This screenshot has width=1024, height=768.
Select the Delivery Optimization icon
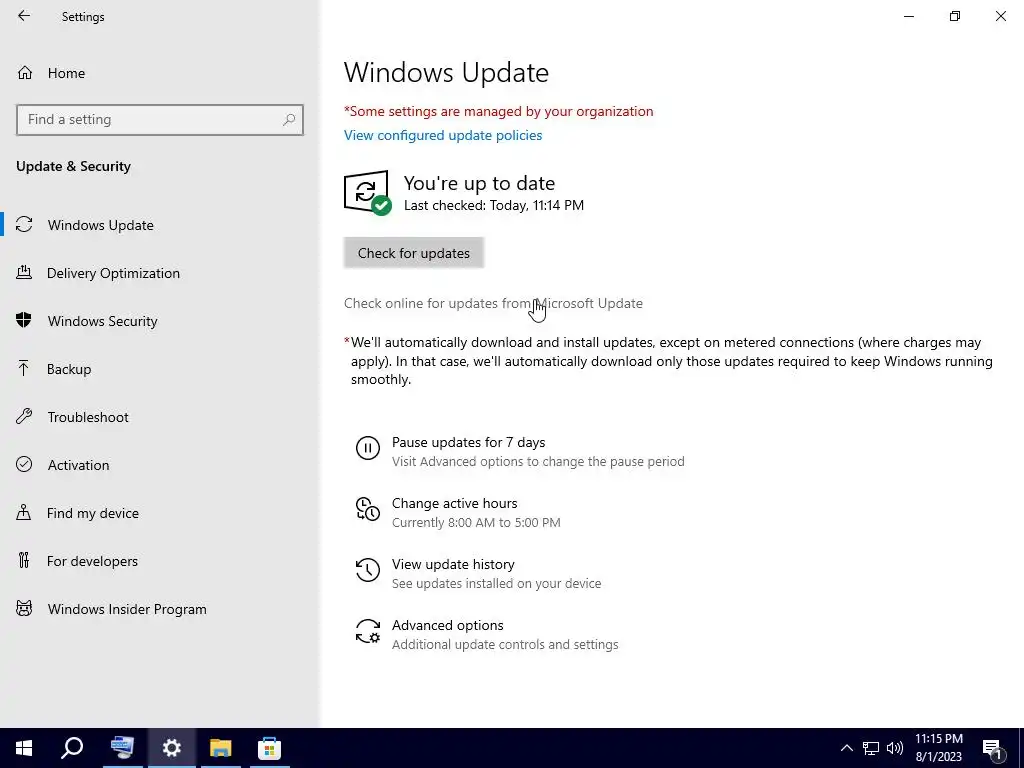pyautogui.click(x=24, y=272)
